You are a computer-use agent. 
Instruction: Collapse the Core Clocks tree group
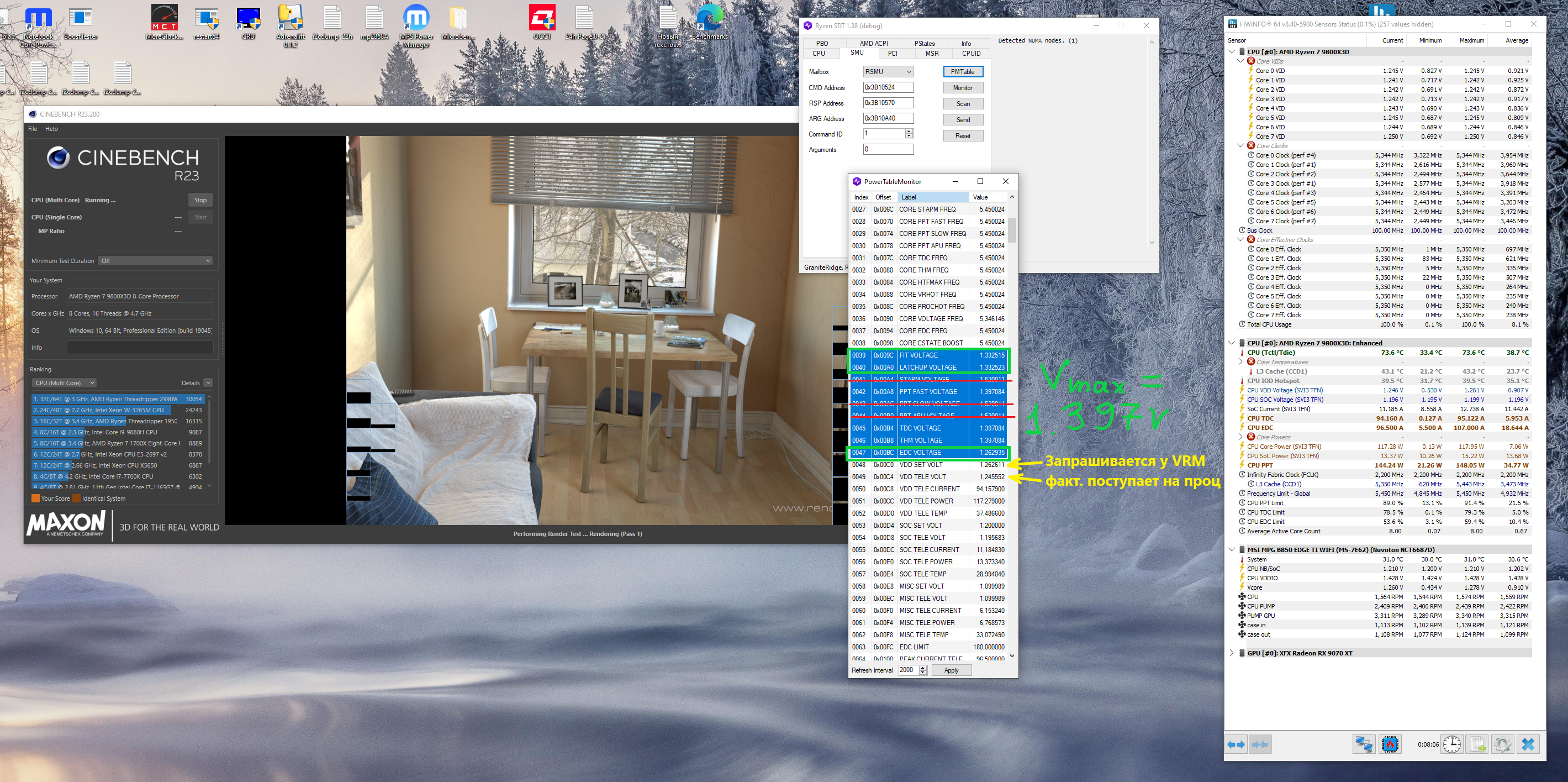pyautogui.click(x=1240, y=145)
